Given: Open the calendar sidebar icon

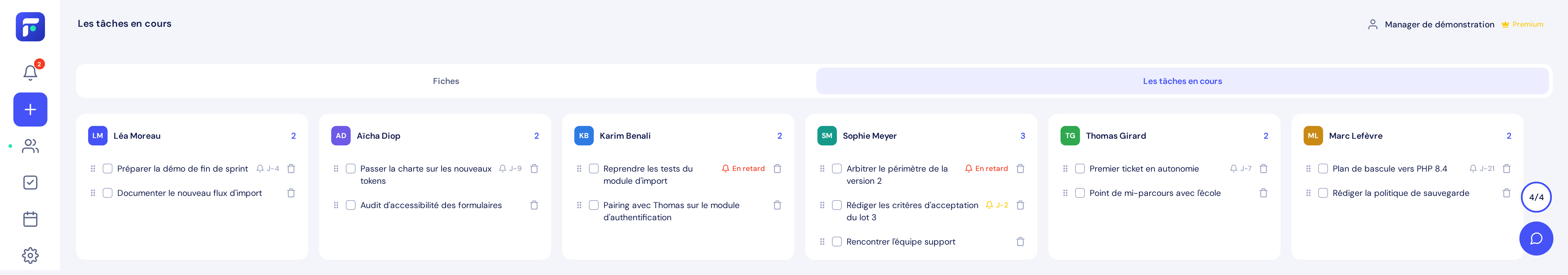Looking at the screenshot, I should [30, 219].
